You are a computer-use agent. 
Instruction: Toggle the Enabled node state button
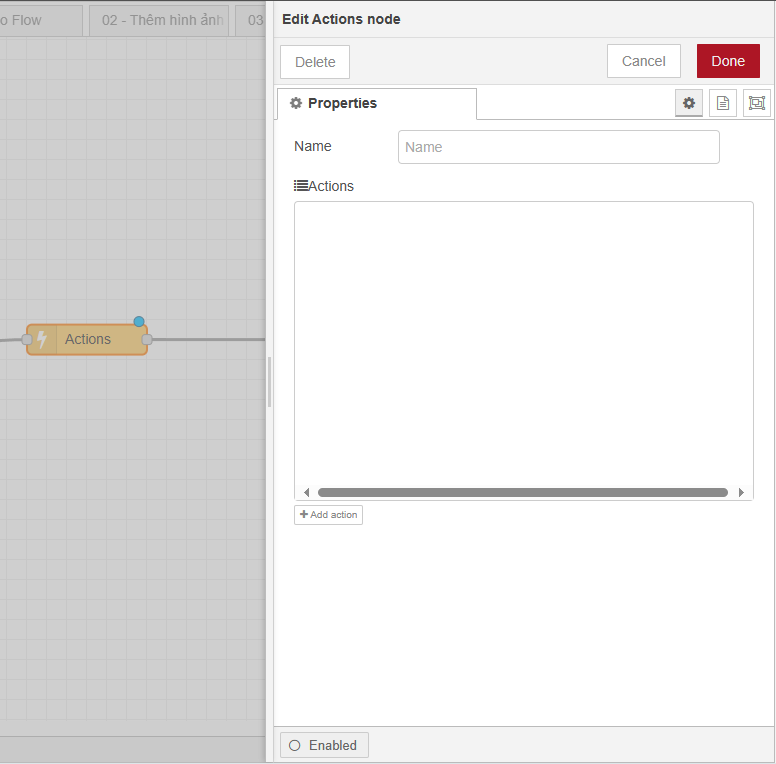[324, 745]
